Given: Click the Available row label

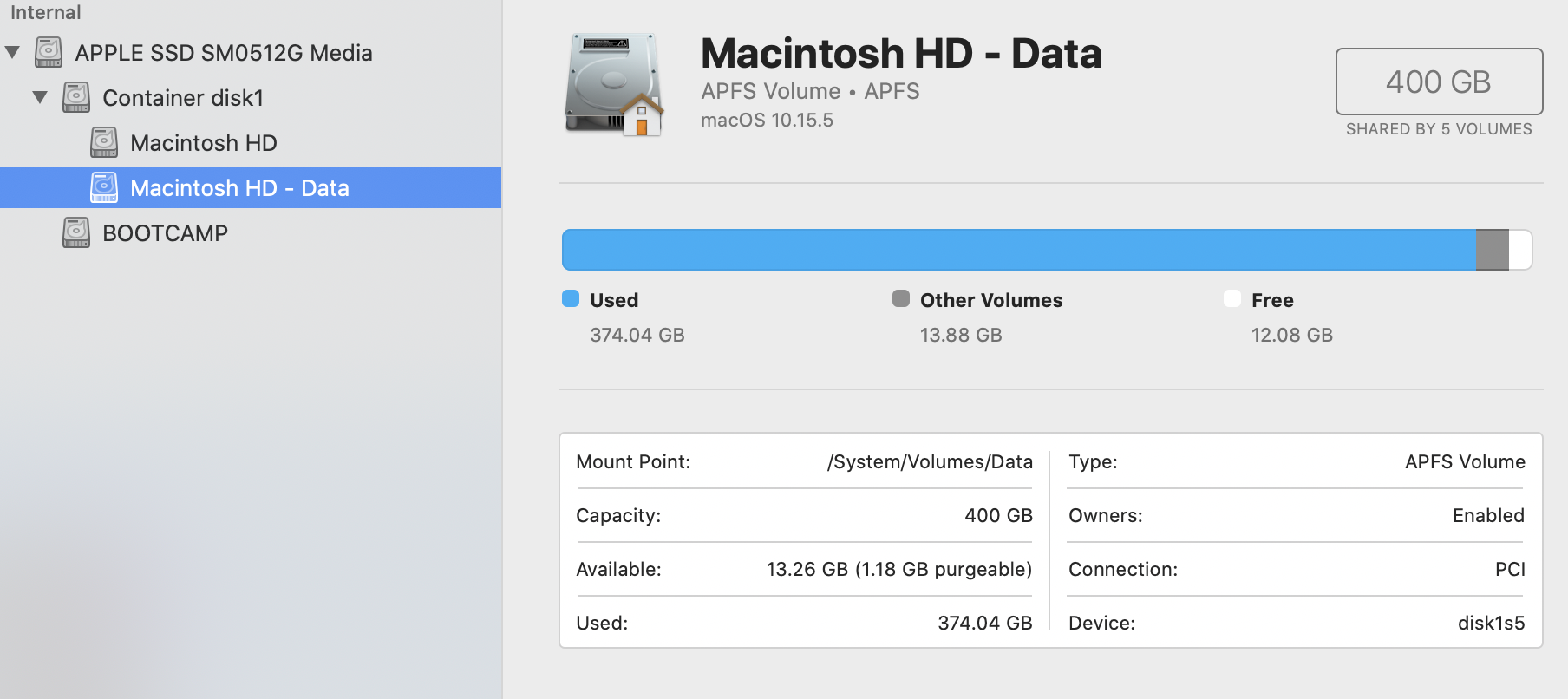Looking at the screenshot, I should [618, 569].
